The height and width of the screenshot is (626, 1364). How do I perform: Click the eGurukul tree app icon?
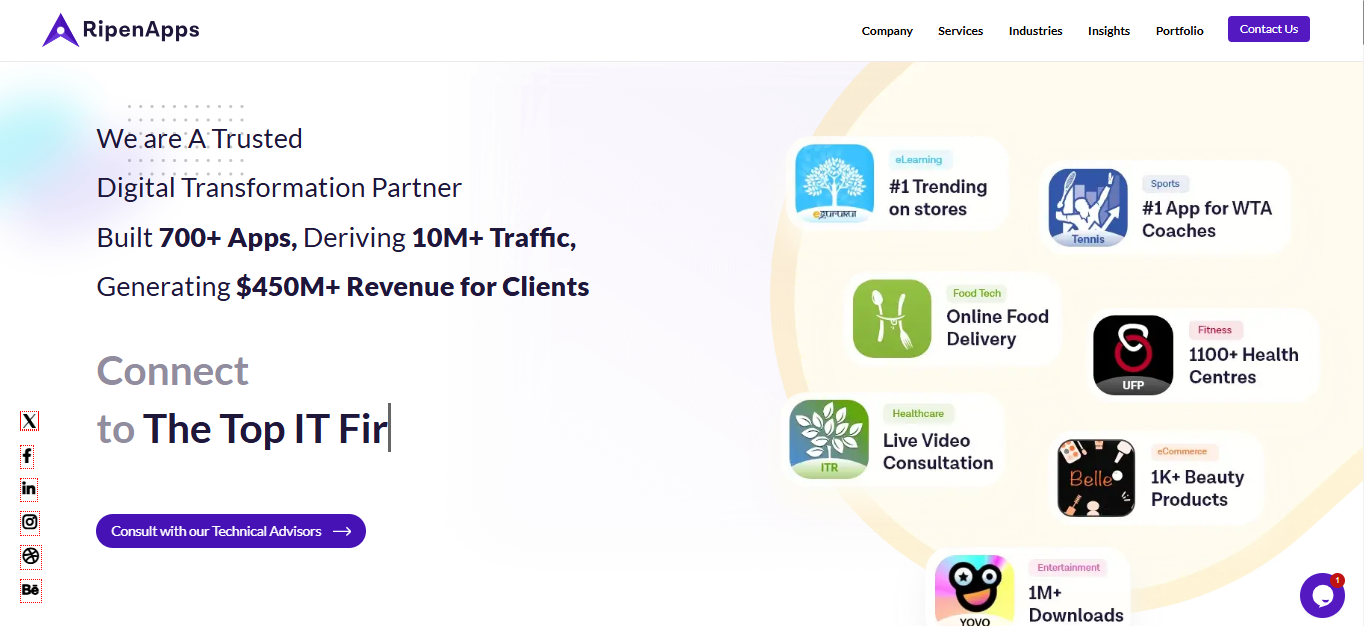click(835, 184)
